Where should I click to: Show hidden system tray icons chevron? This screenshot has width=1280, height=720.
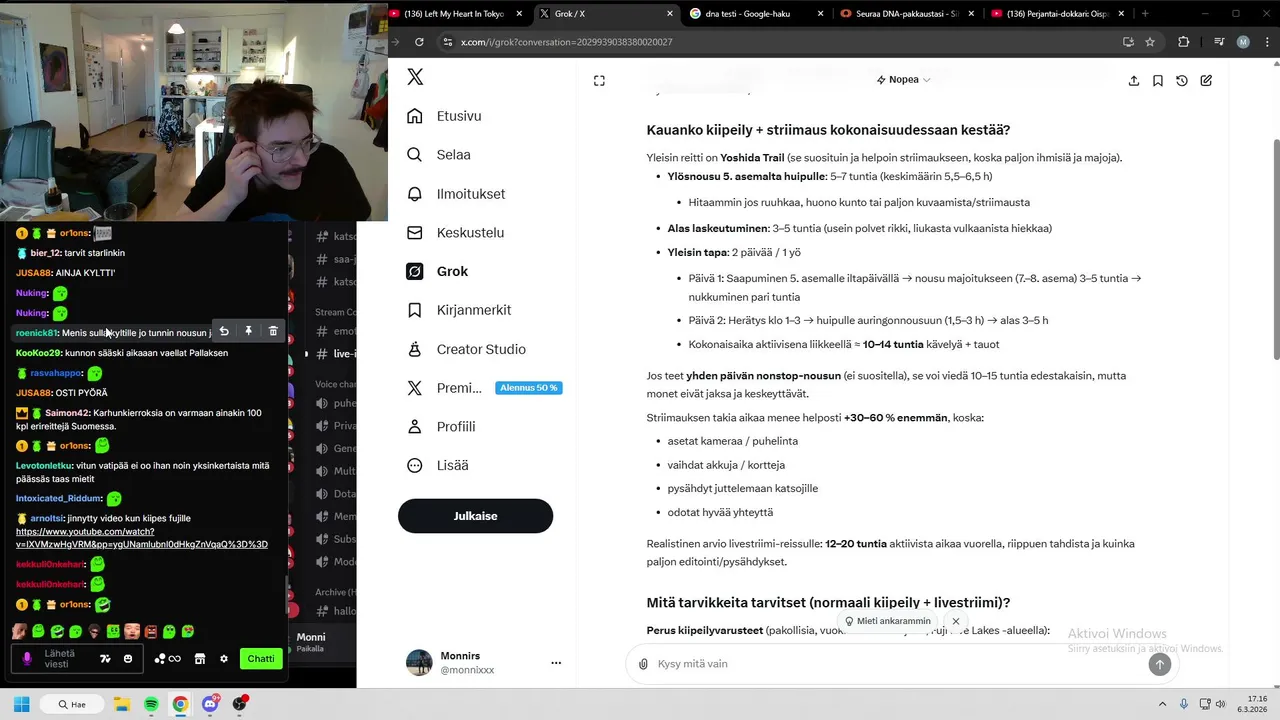(x=1162, y=704)
